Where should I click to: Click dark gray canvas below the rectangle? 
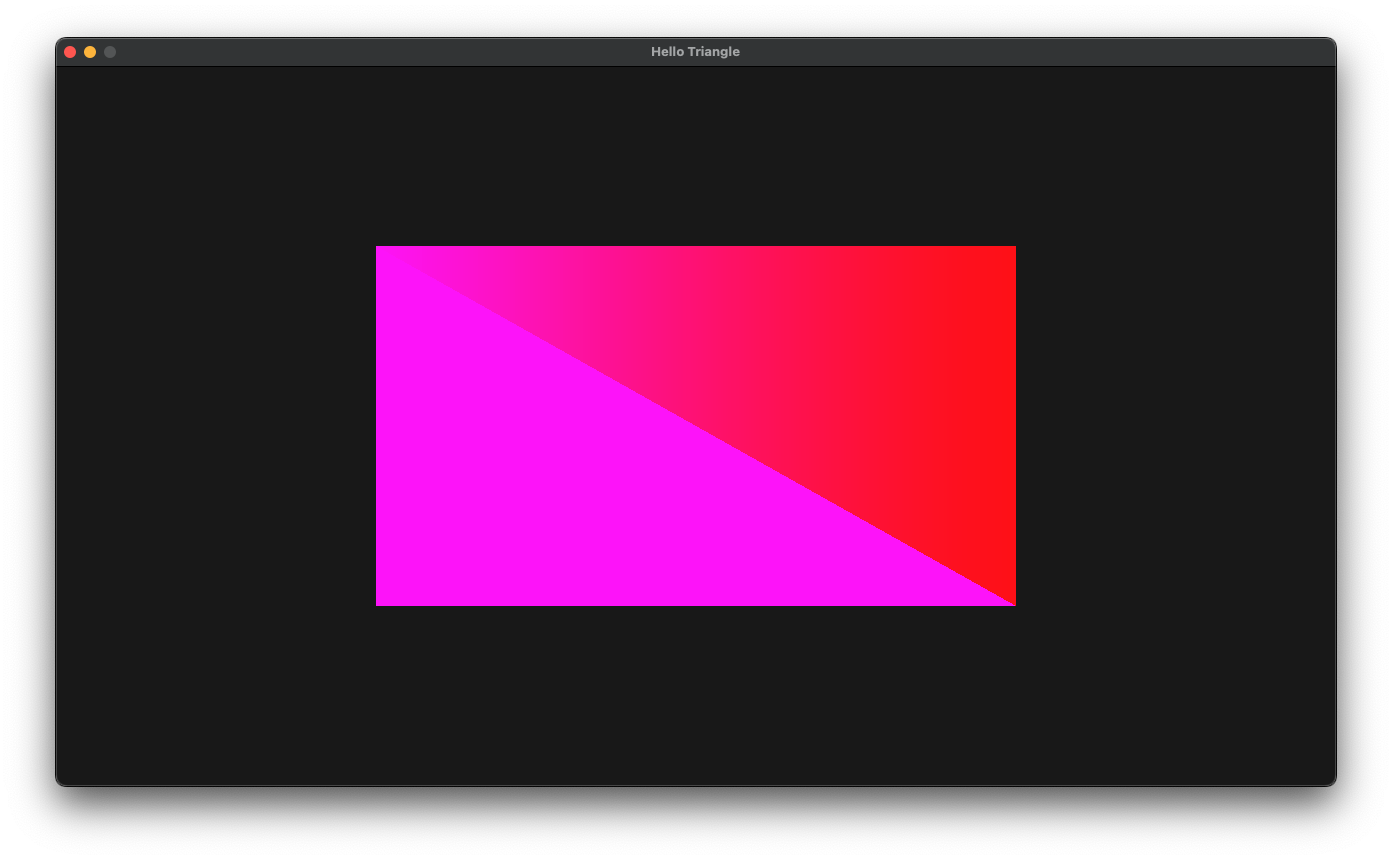[695, 695]
